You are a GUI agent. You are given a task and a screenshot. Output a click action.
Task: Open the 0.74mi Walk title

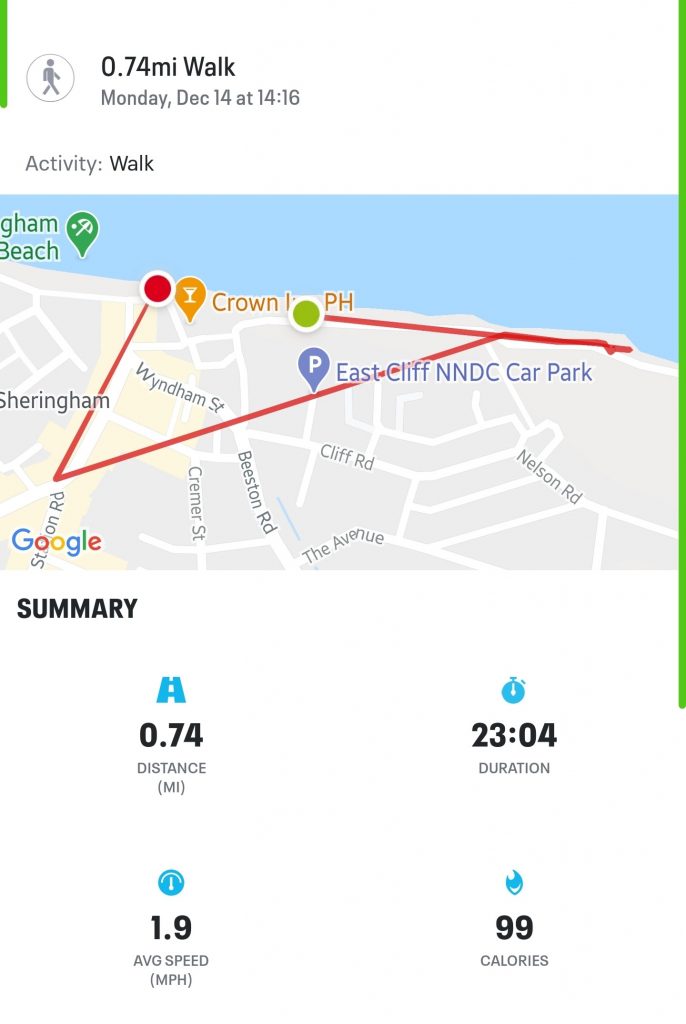168,67
